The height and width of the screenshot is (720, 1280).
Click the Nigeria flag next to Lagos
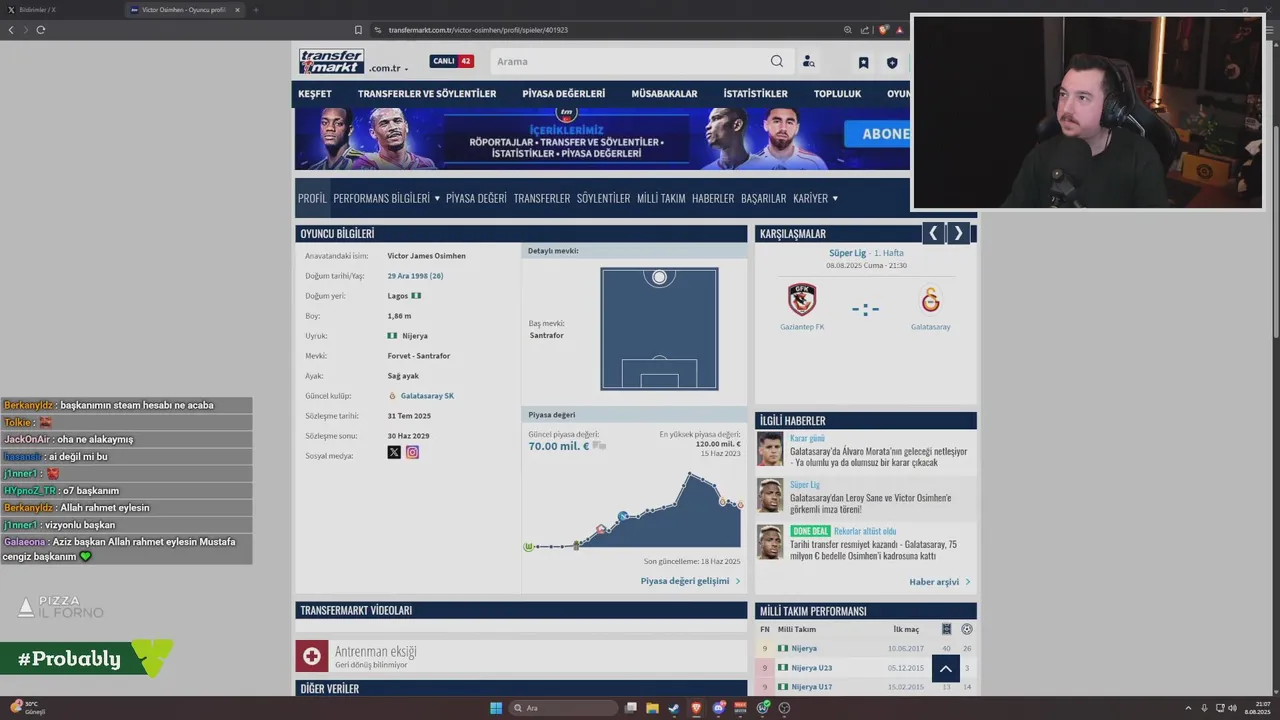pos(416,296)
